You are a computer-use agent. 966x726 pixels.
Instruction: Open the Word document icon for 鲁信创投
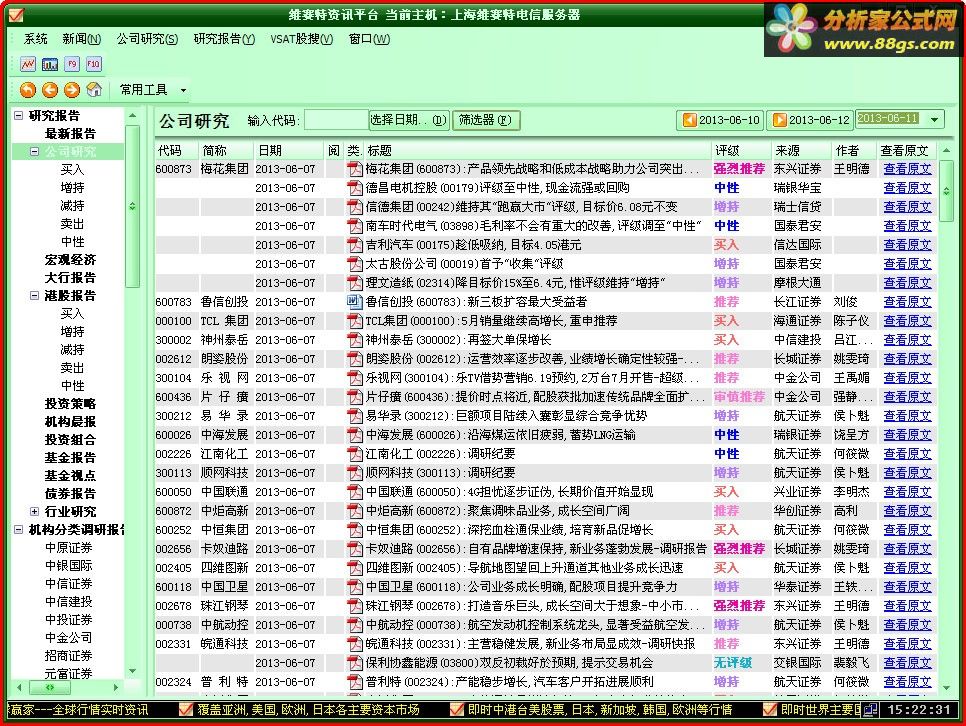pos(355,302)
